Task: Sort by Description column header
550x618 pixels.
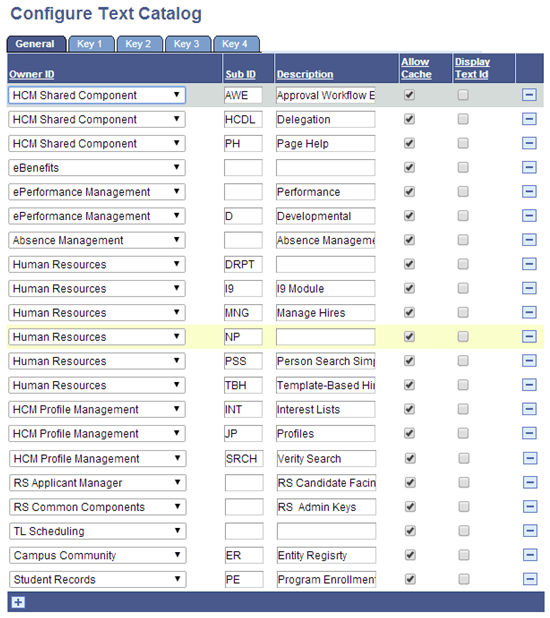Action: coord(305,74)
